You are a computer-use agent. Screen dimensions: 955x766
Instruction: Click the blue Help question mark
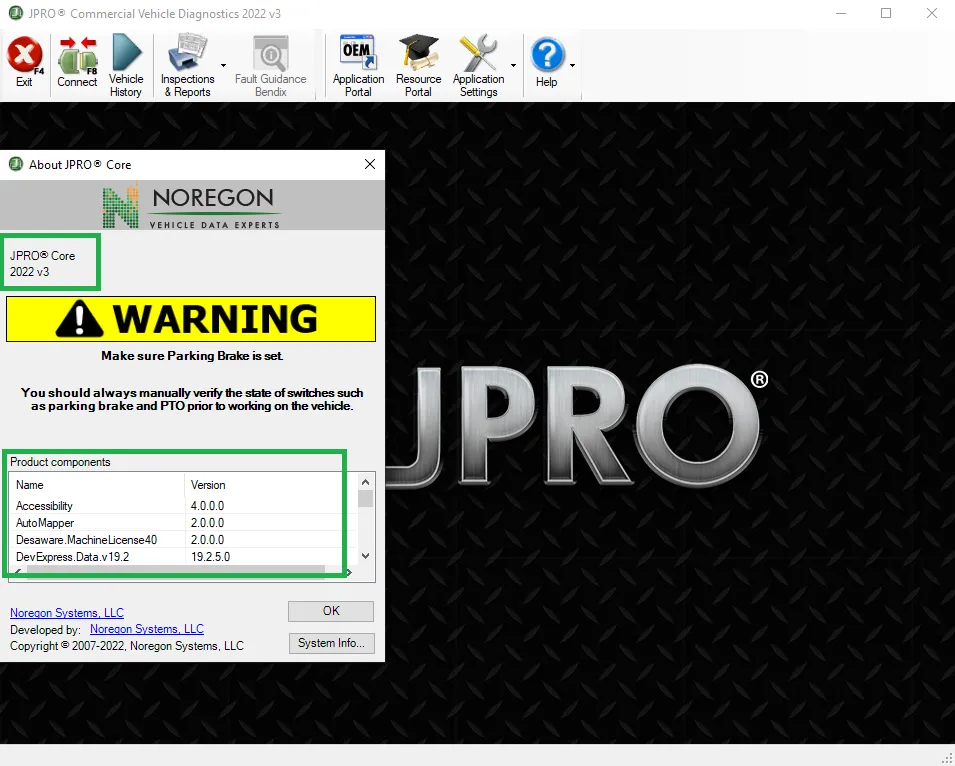click(x=547, y=55)
